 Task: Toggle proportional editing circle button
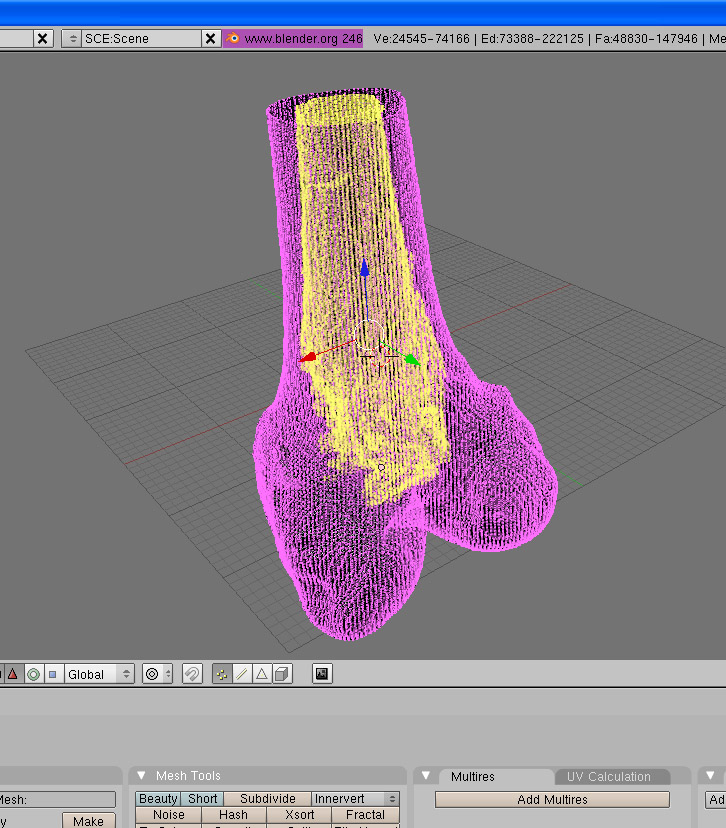152,674
